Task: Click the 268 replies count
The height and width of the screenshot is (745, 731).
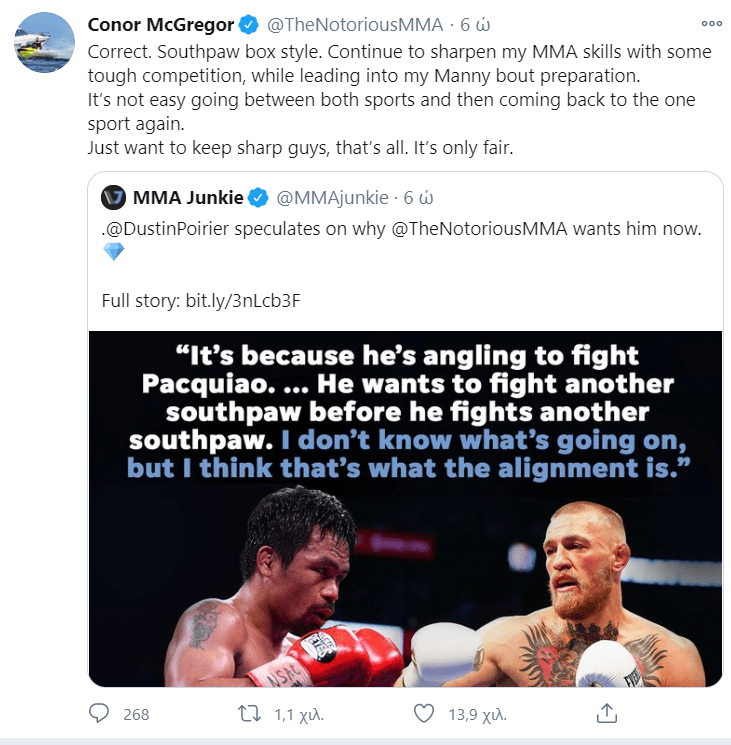Action: click(136, 715)
